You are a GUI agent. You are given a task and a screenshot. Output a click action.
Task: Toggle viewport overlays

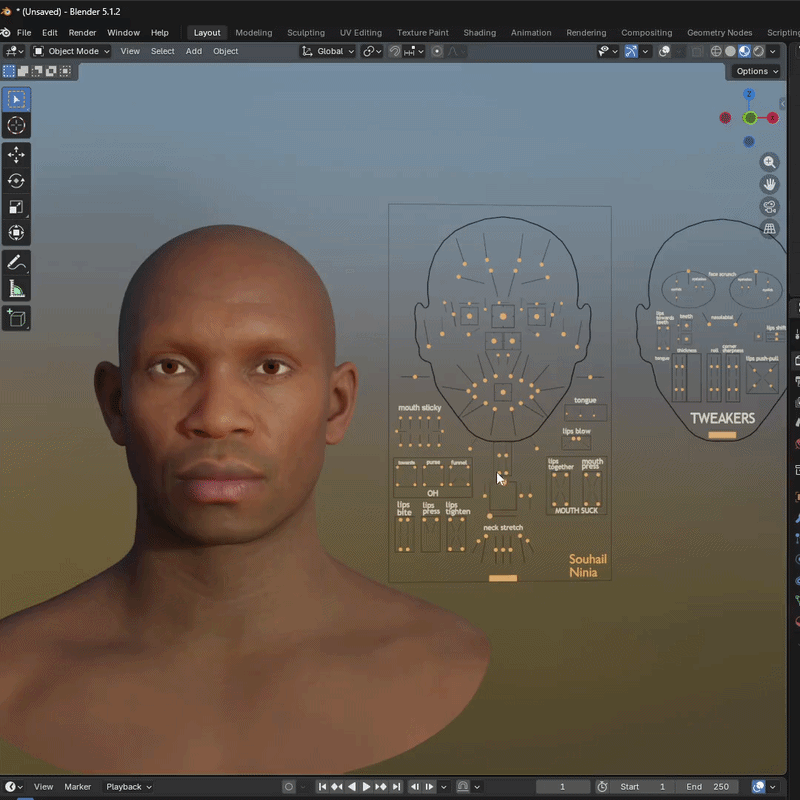point(664,52)
